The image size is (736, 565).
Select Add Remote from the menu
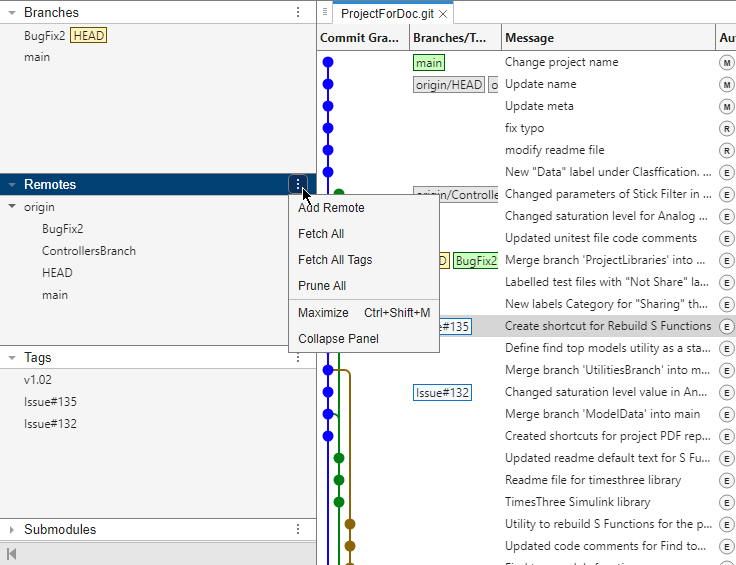click(x=331, y=208)
